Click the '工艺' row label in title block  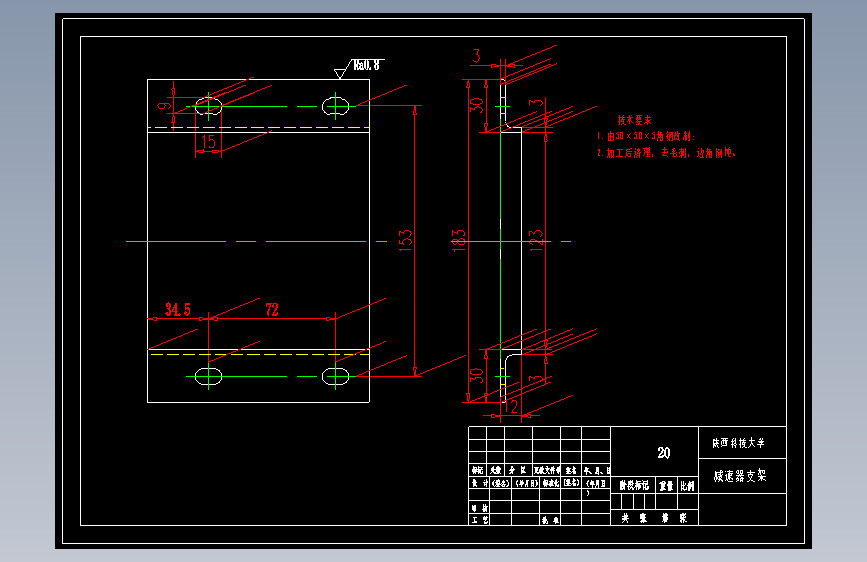(x=479, y=520)
